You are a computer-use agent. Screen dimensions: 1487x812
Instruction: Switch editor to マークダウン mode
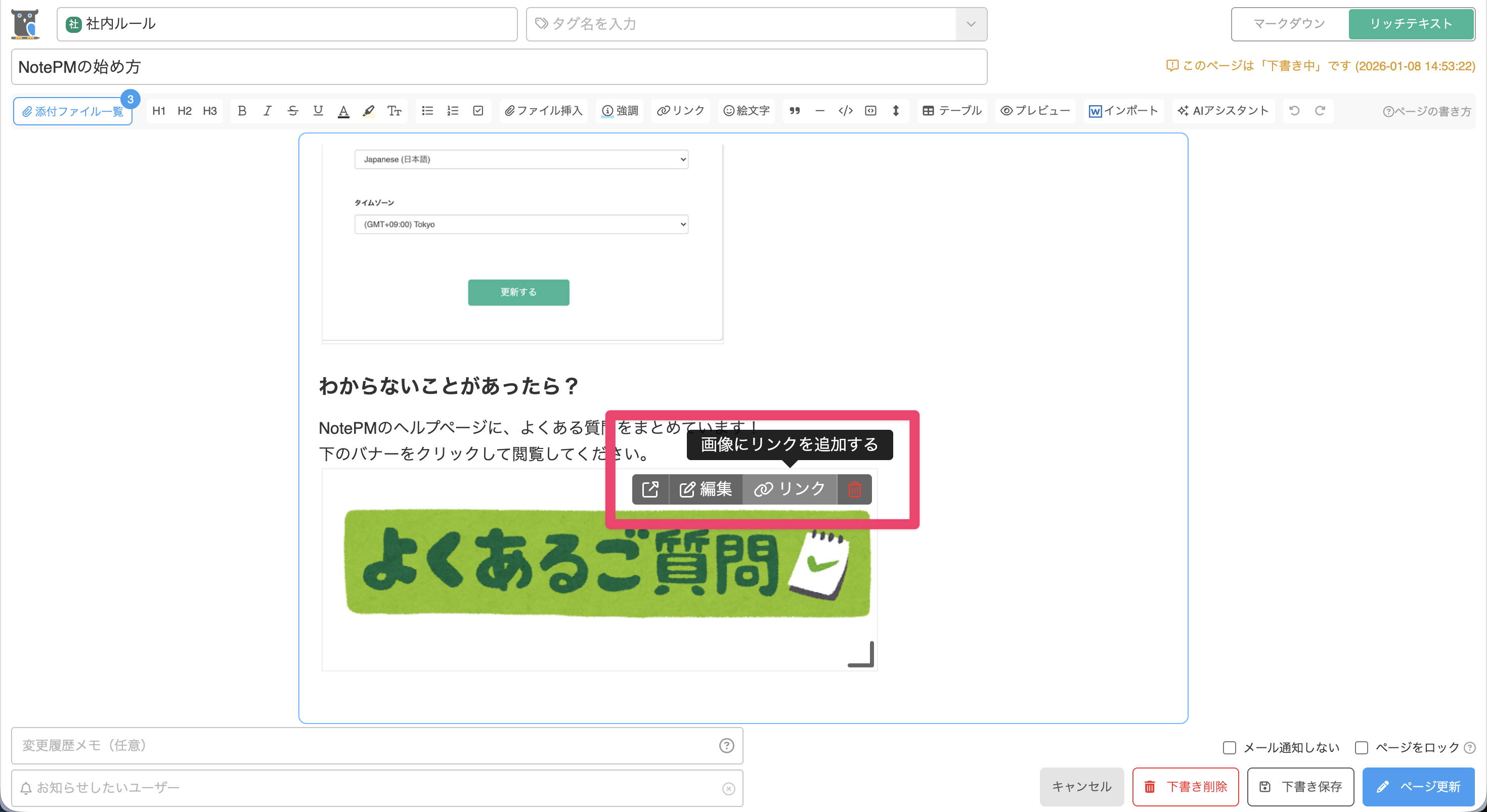[x=1289, y=24]
